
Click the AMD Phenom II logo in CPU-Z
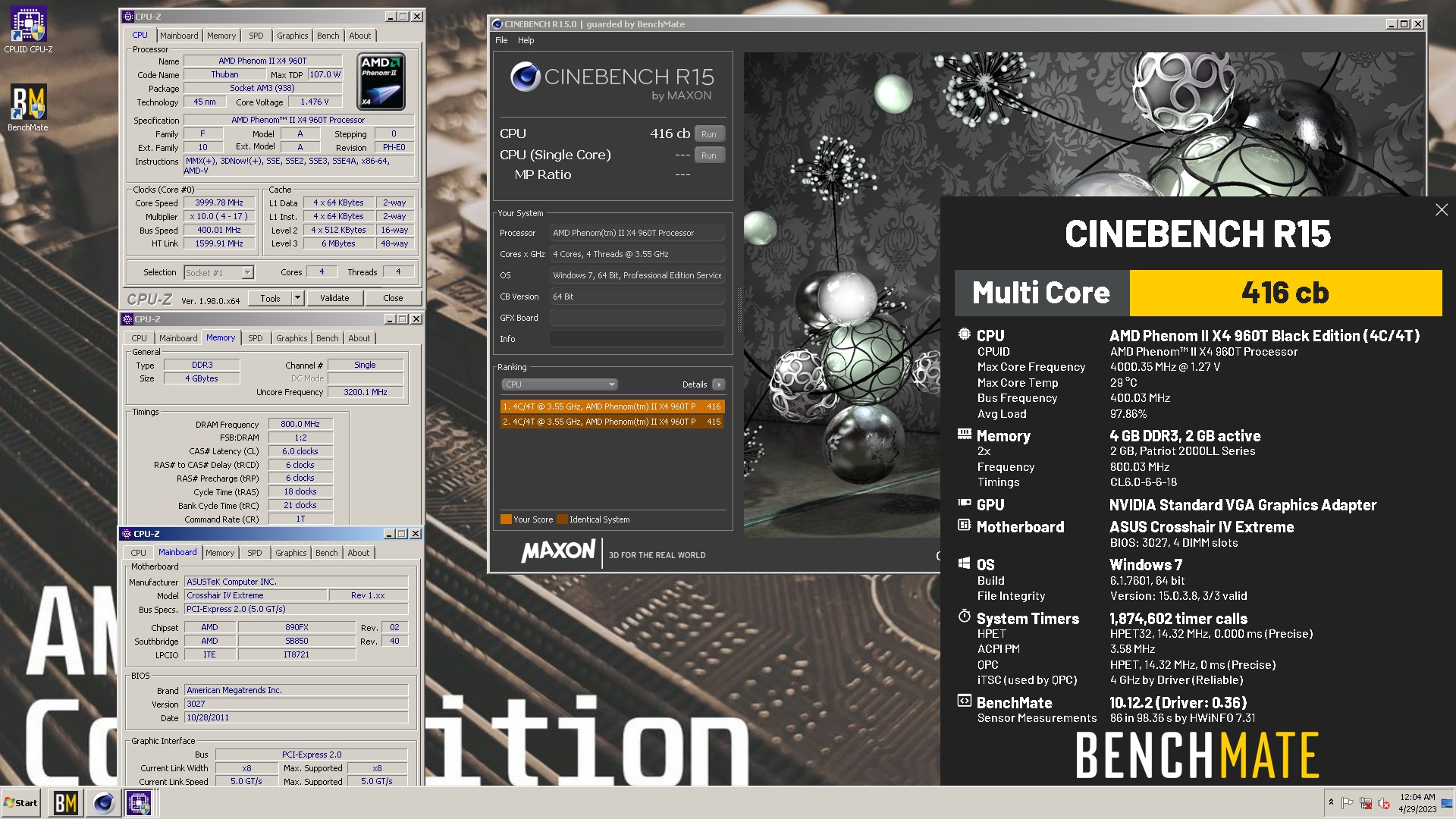(x=381, y=81)
